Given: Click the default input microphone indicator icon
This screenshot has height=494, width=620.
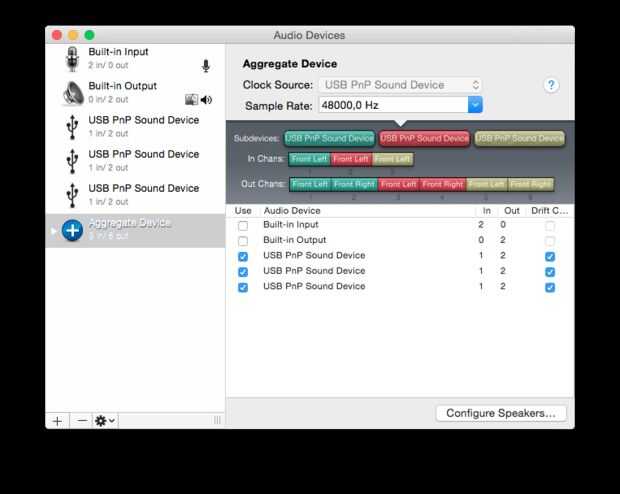Looking at the screenshot, I should click(x=206, y=66).
